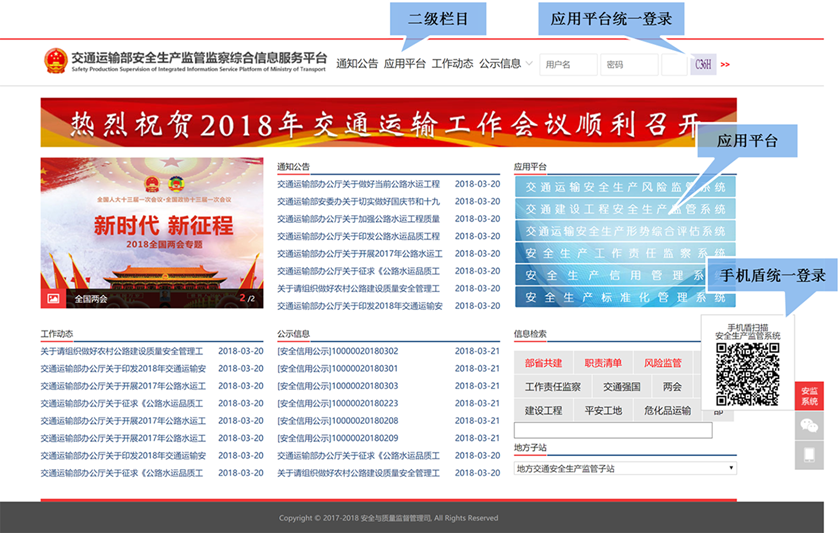Screen dimensions: 840x533
Task: Expand the 公示信息 menu chevron
Action: (529, 64)
